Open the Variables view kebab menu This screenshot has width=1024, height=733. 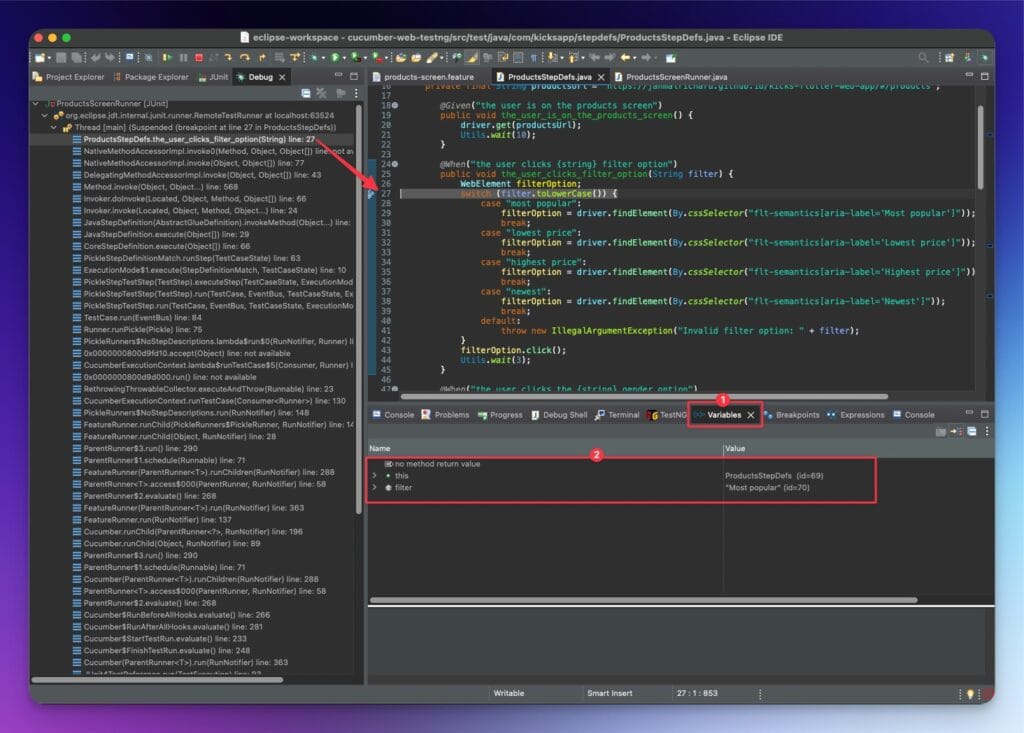[x=987, y=431]
